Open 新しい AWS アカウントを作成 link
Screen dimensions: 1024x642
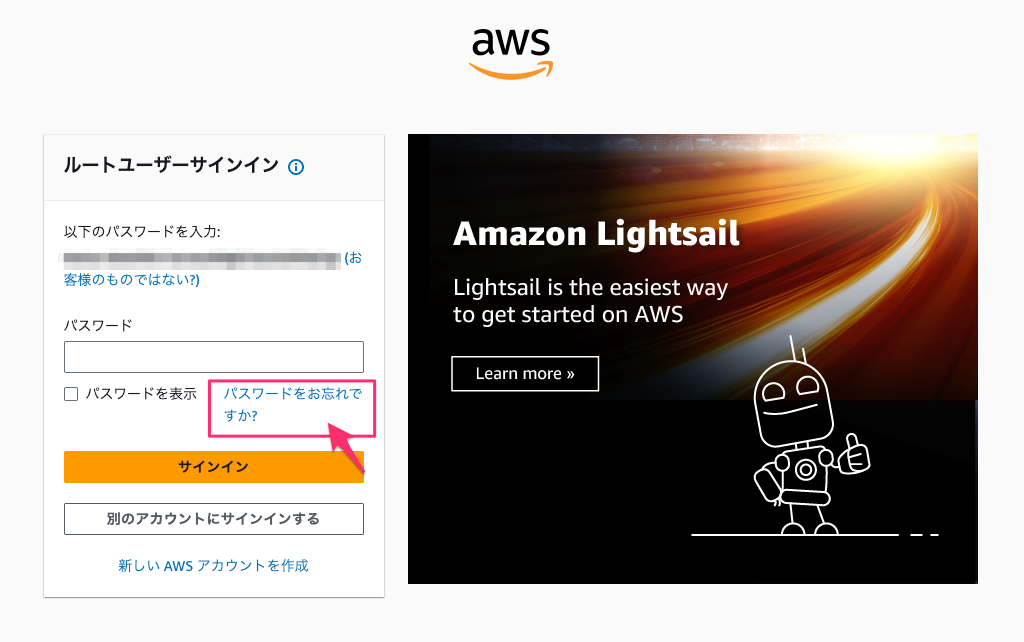pyautogui.click(x=213, y=566)
